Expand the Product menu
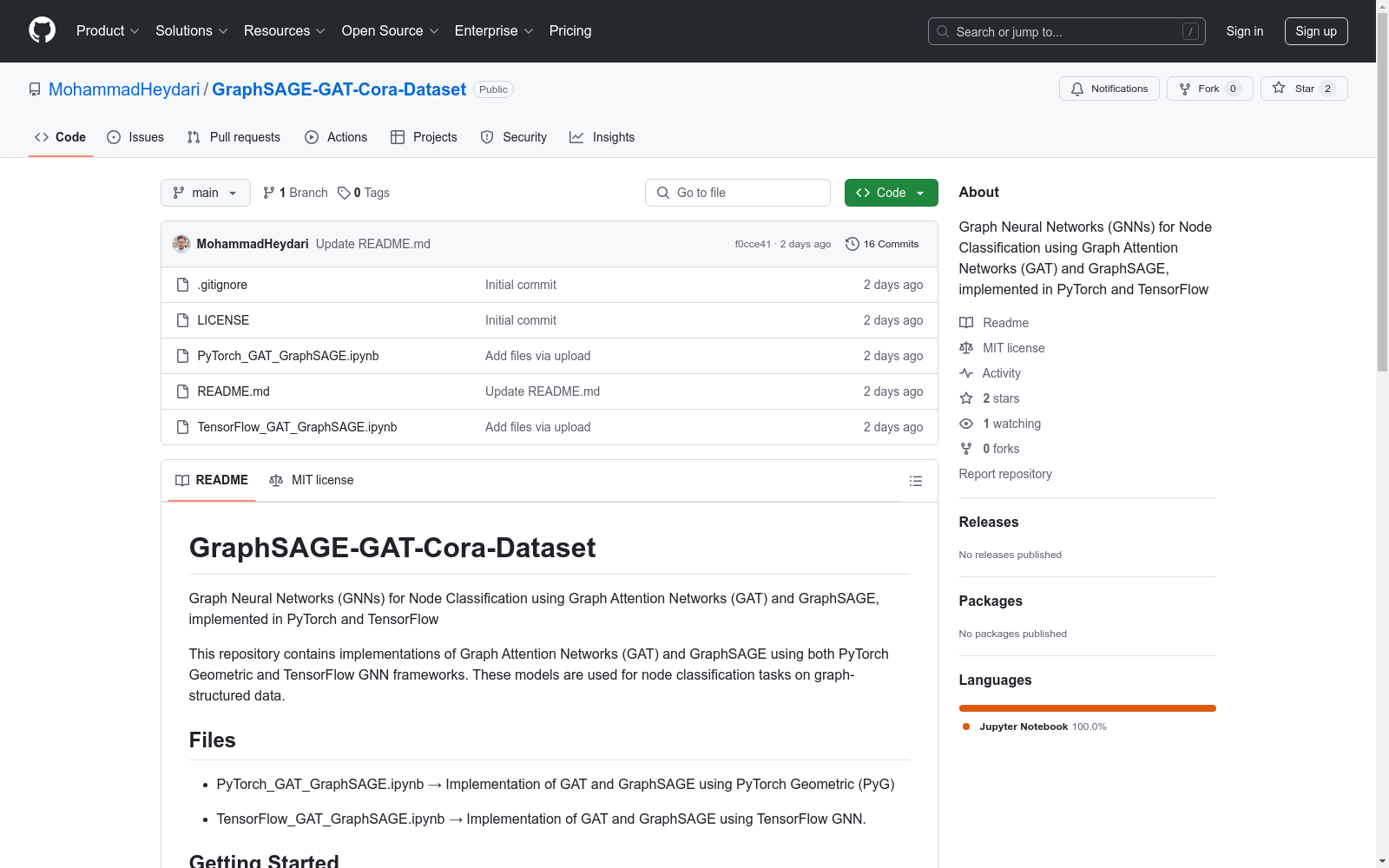The image size is (1389, 868). point(108,31)
